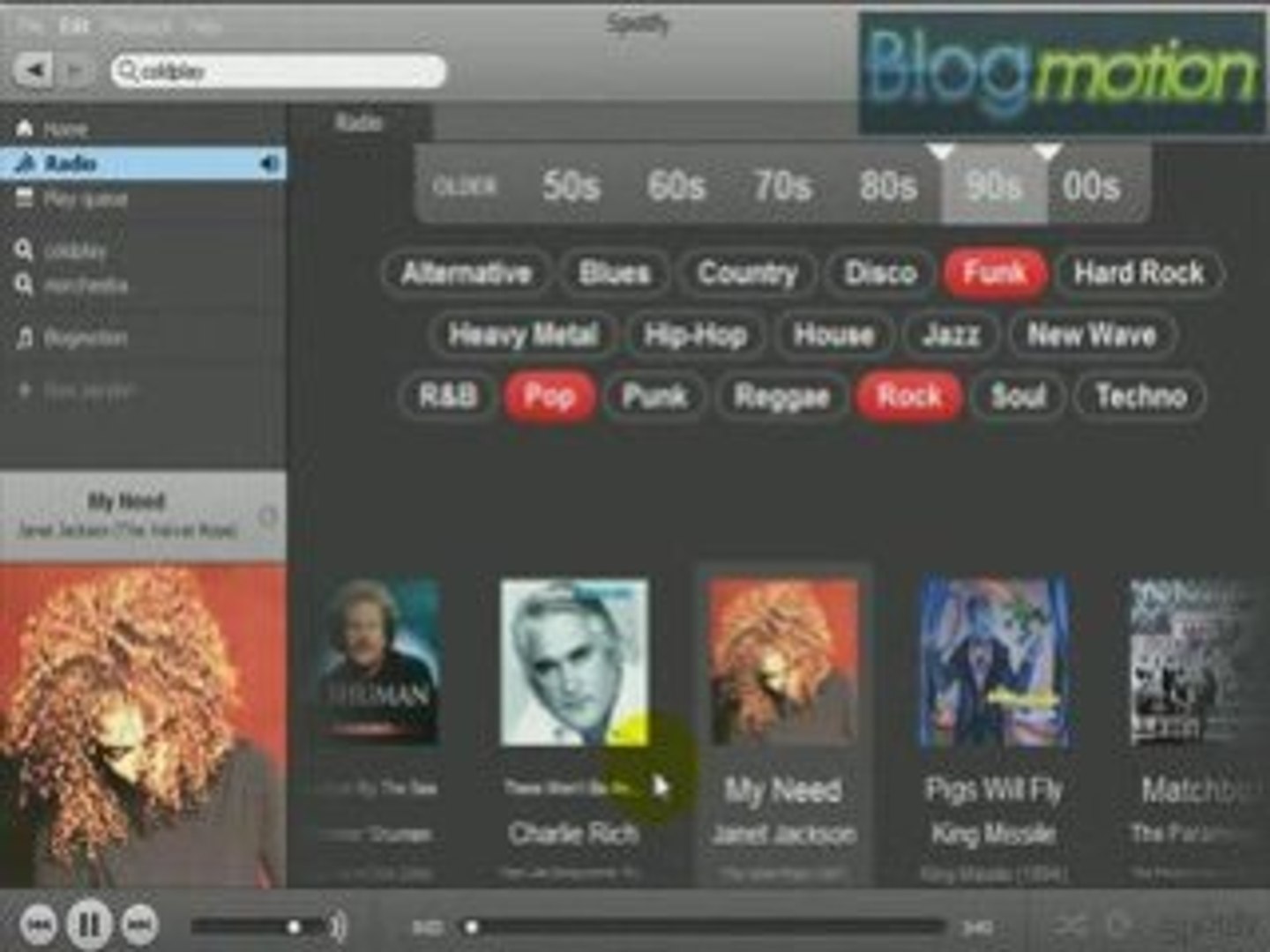Open the Edit menu

pos(74,25)
